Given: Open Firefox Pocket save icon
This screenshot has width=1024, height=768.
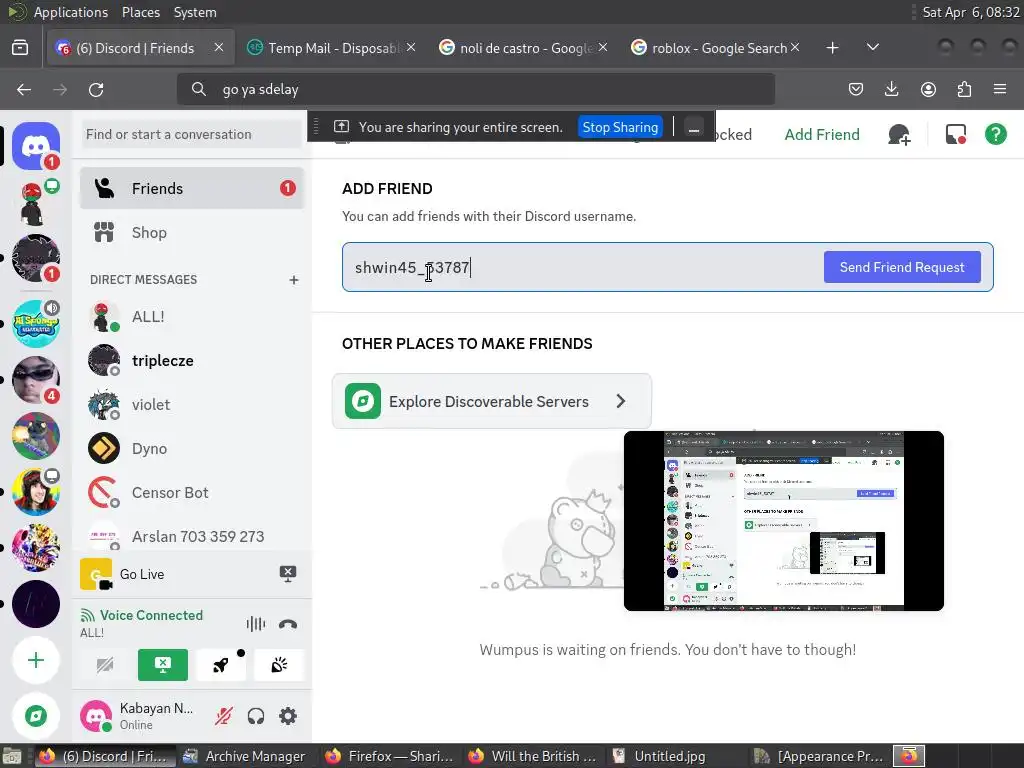Looking at the screenshot, I should point(856,89).
